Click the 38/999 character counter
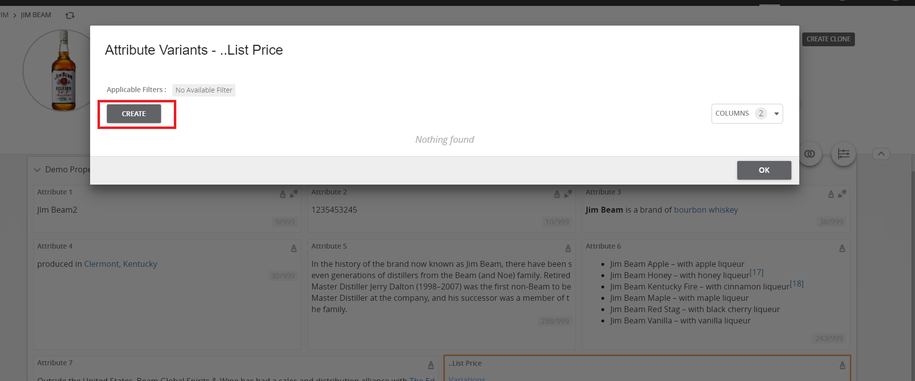 831,222
